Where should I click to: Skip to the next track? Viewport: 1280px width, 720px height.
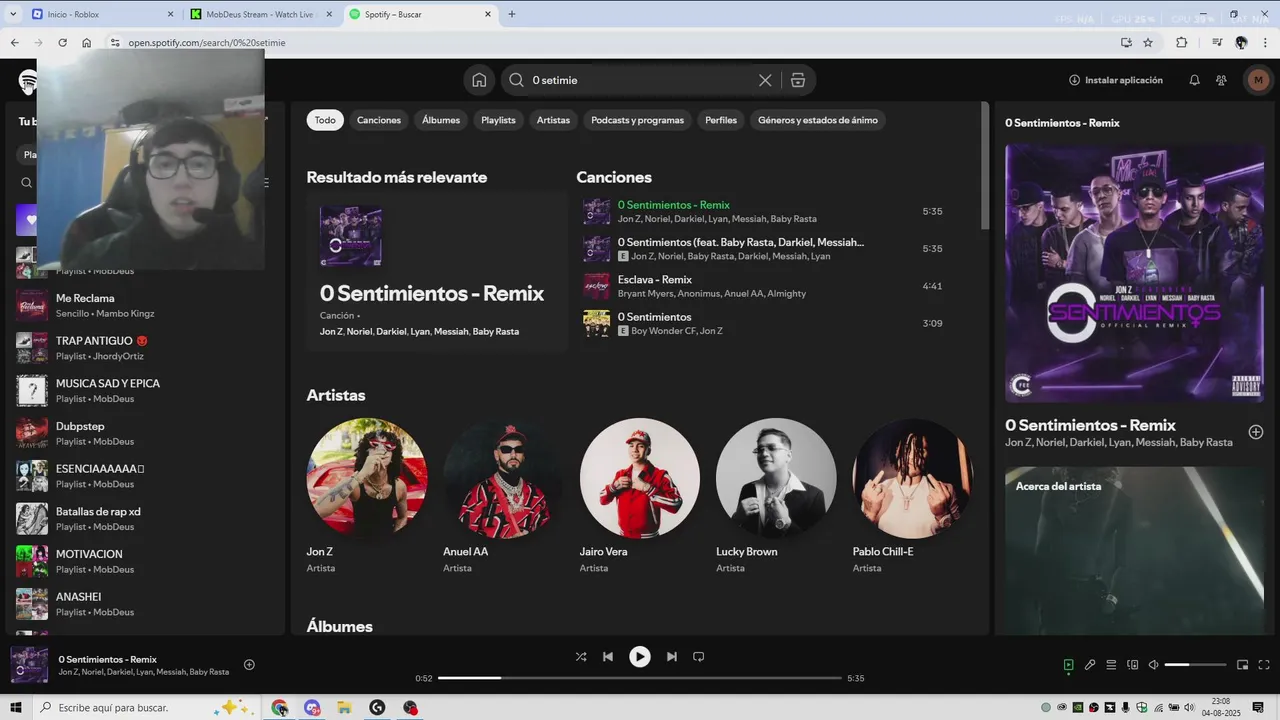tap(672, 657)
